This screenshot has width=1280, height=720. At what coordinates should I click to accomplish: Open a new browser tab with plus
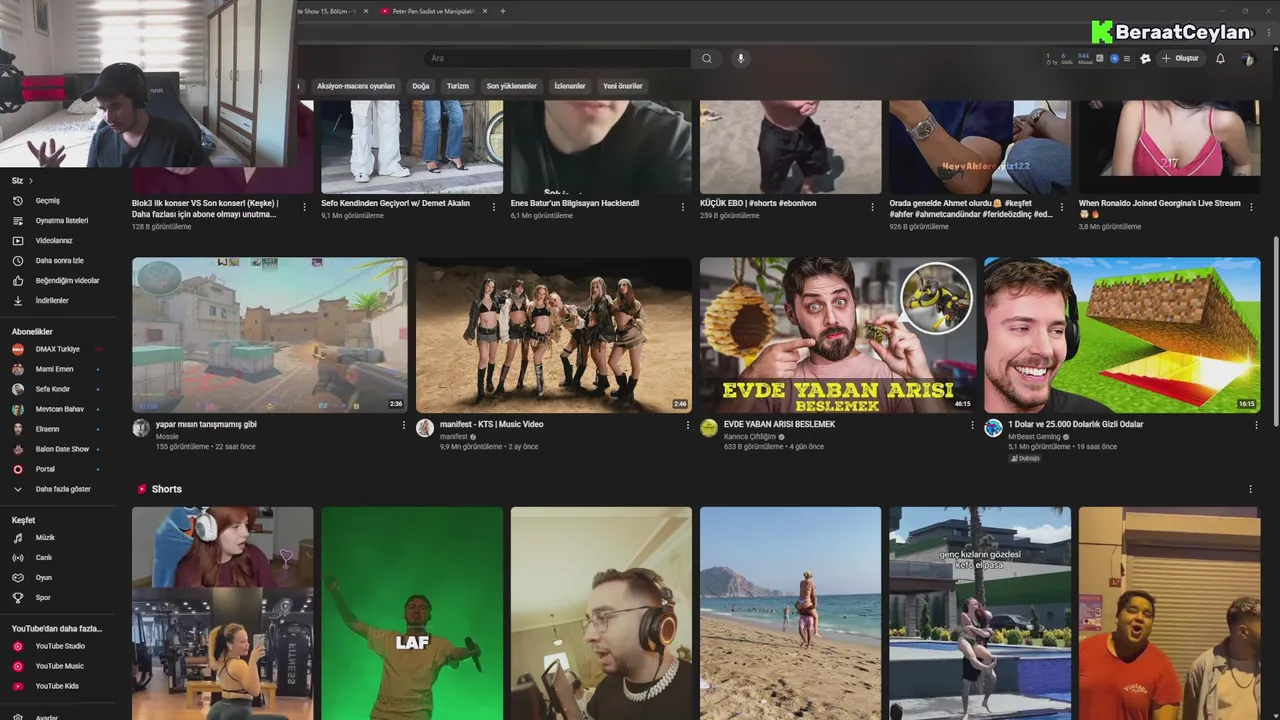(x=502, y=11)
